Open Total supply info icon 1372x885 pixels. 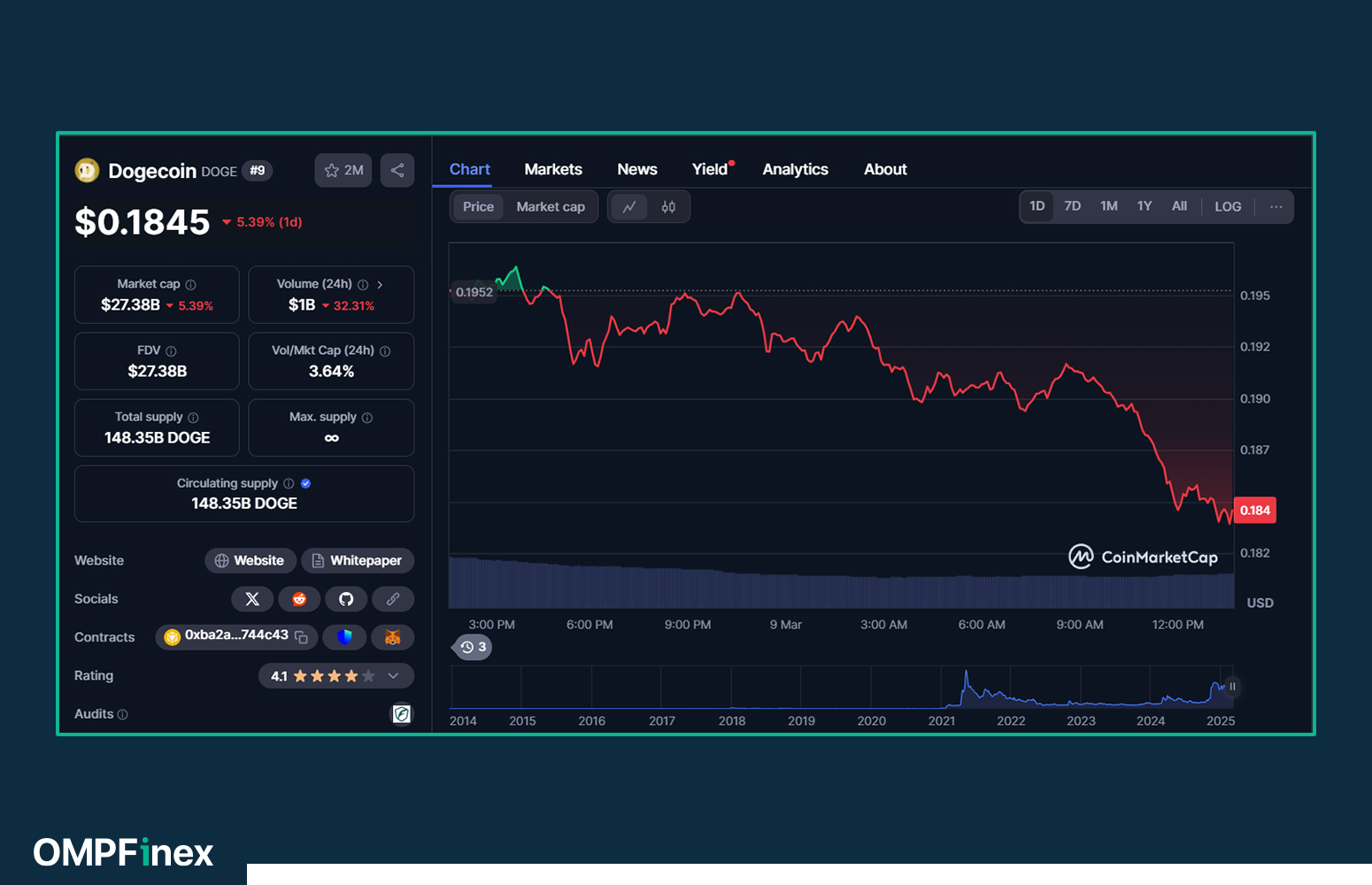(193, 418)
